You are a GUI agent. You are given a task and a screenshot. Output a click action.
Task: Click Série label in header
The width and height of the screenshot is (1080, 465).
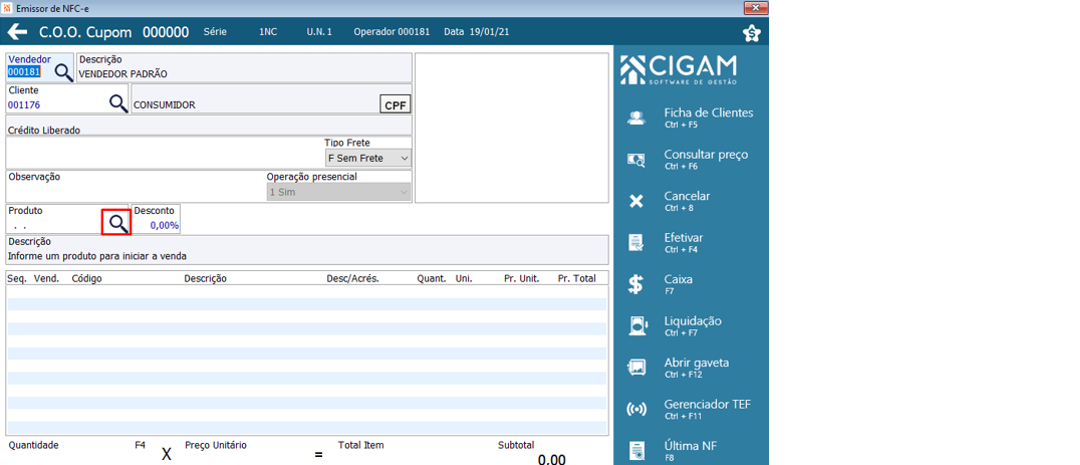[x=215, y=32]
